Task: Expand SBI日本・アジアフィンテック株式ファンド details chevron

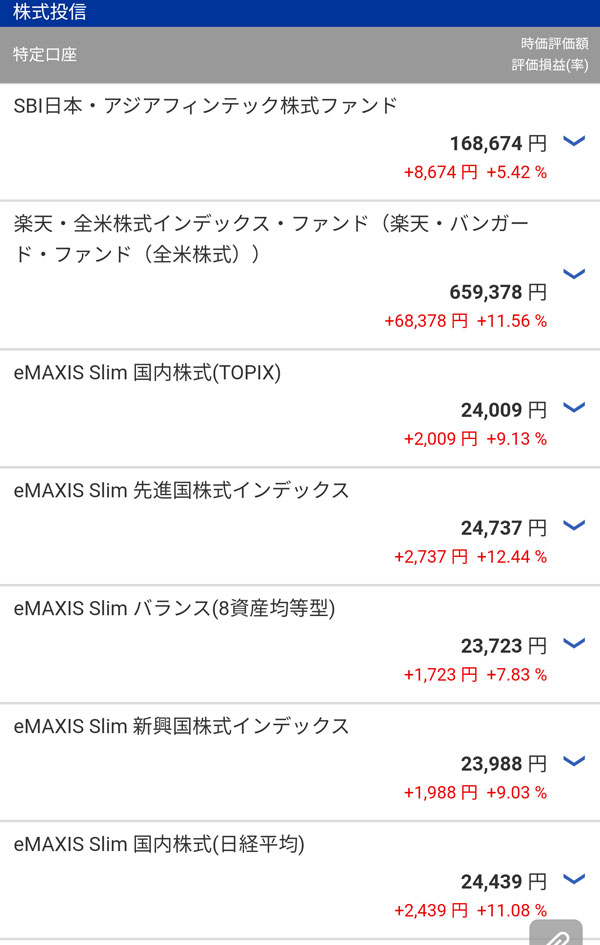Action: tap(574, 141)
